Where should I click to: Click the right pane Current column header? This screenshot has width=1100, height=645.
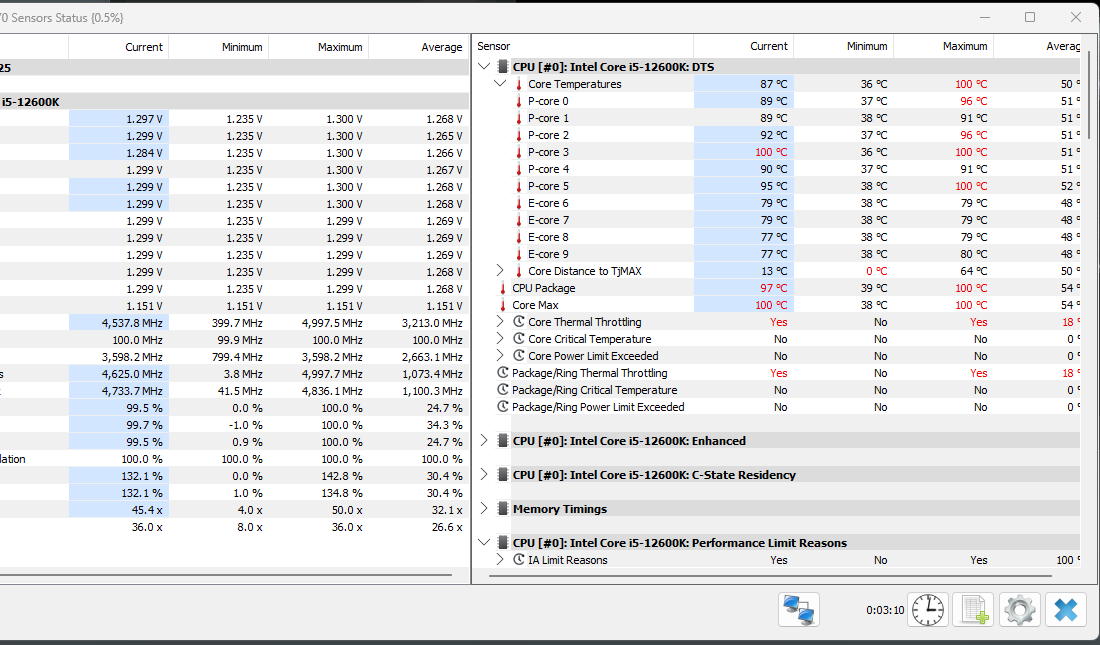744,46
